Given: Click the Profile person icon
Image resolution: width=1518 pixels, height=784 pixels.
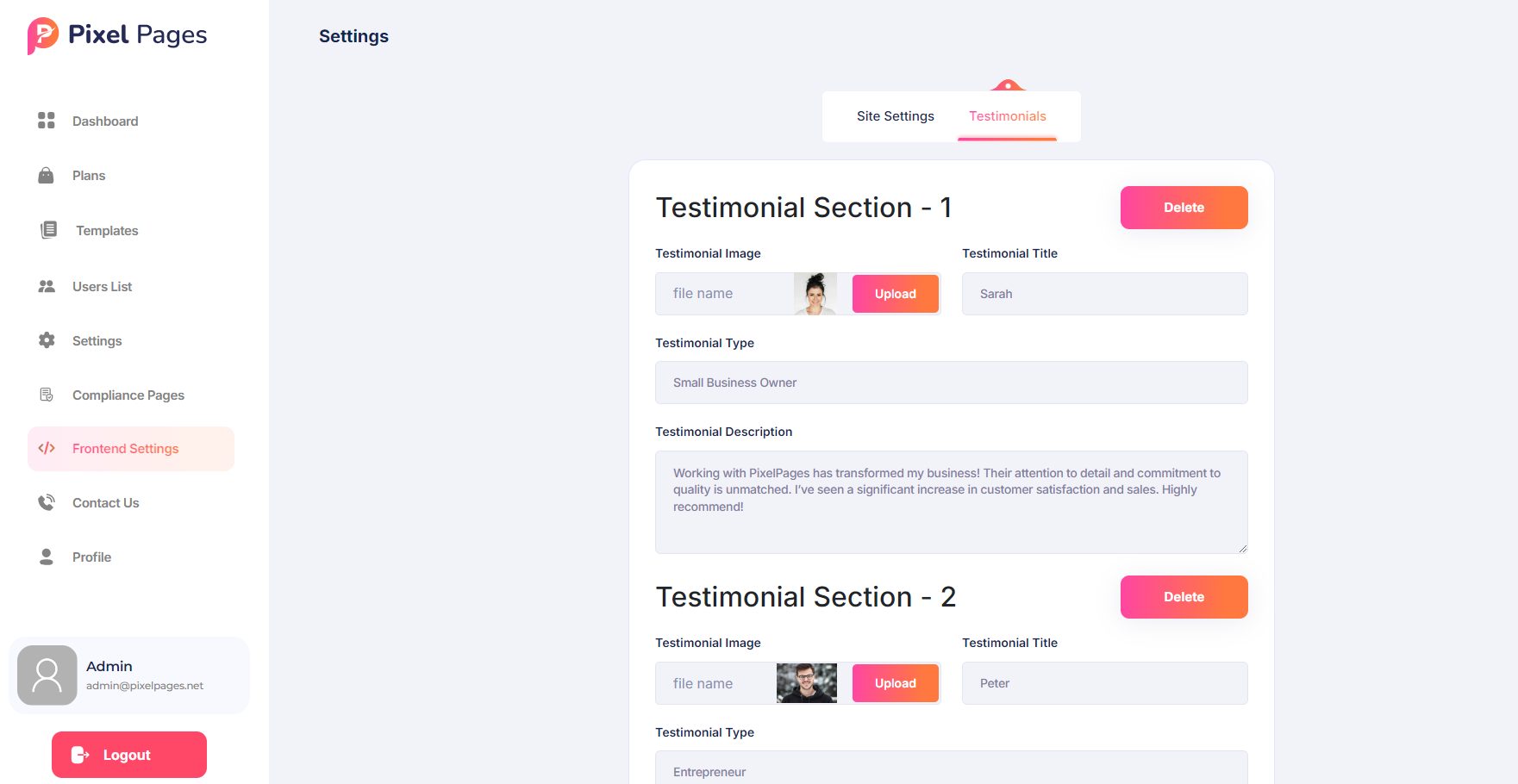Looking at the screenshot, I should coord(47,557).
